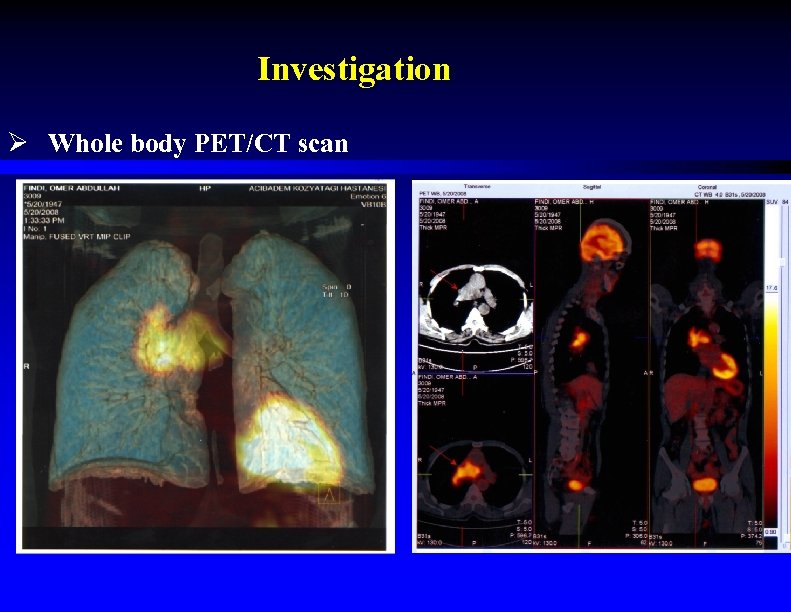This screenshot has width=791, height=612.
Task: Click 'Tilt 10' text on lung image
Action: point(336,294)
